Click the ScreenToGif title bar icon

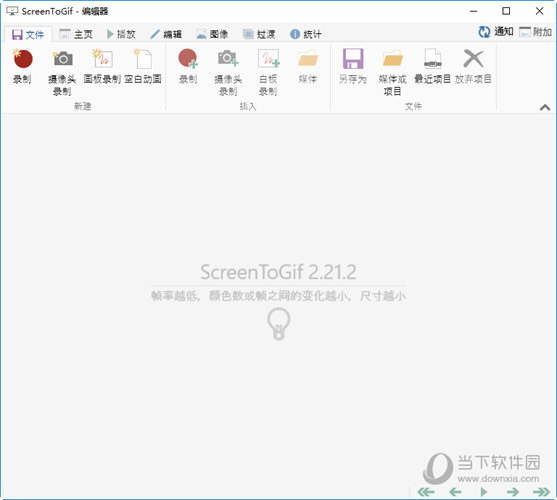click(12, 11)
